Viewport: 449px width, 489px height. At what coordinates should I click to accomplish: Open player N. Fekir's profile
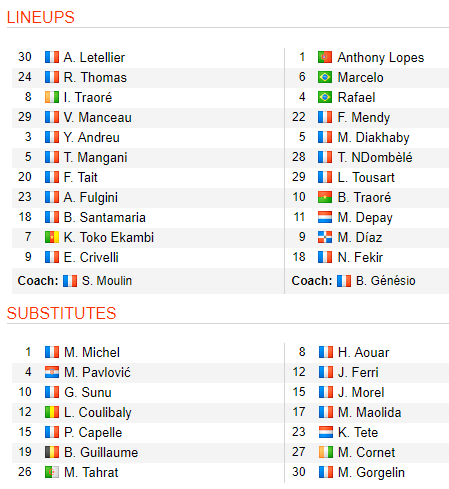tap(360, 257)
